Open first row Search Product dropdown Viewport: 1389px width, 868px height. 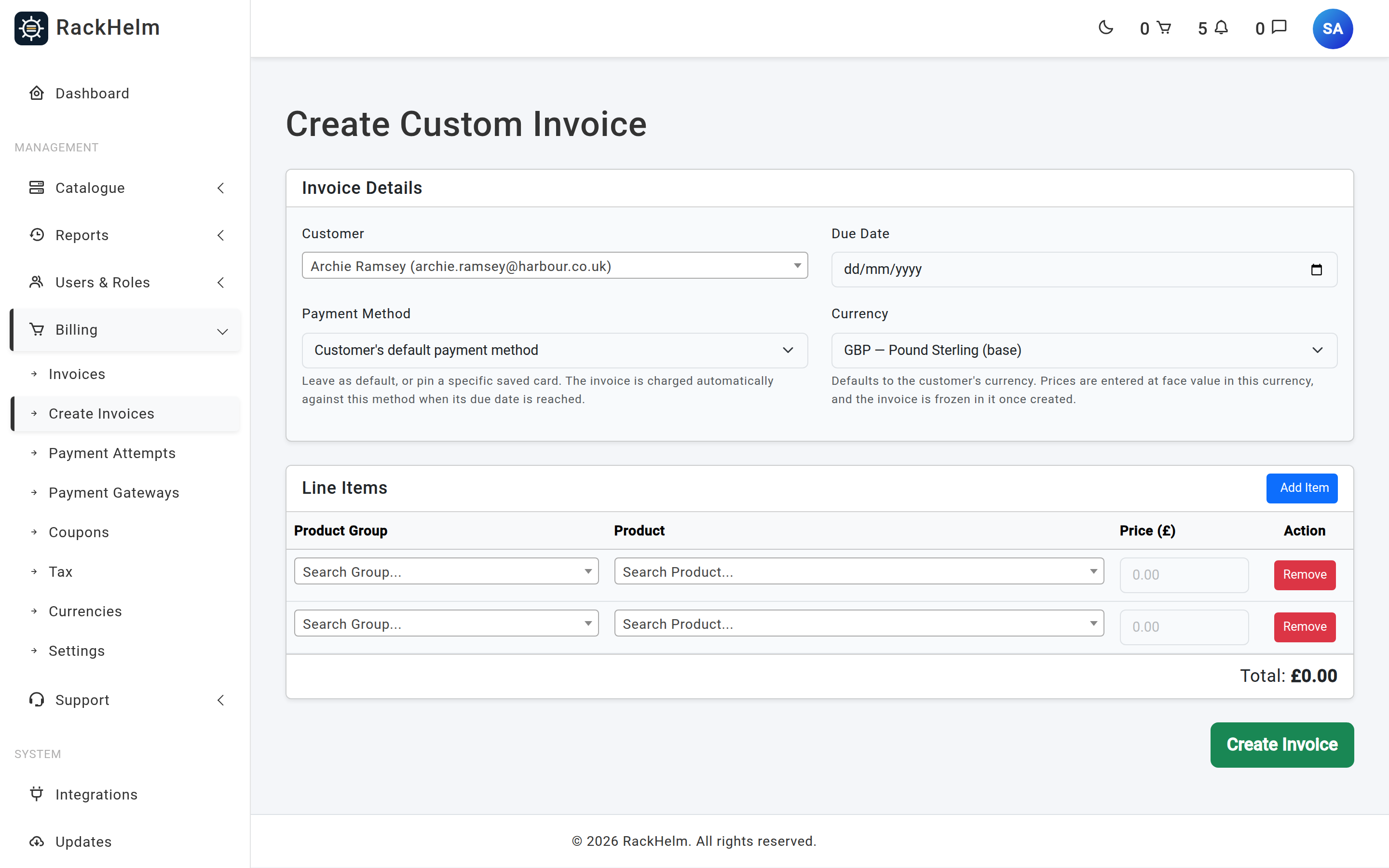858,572
